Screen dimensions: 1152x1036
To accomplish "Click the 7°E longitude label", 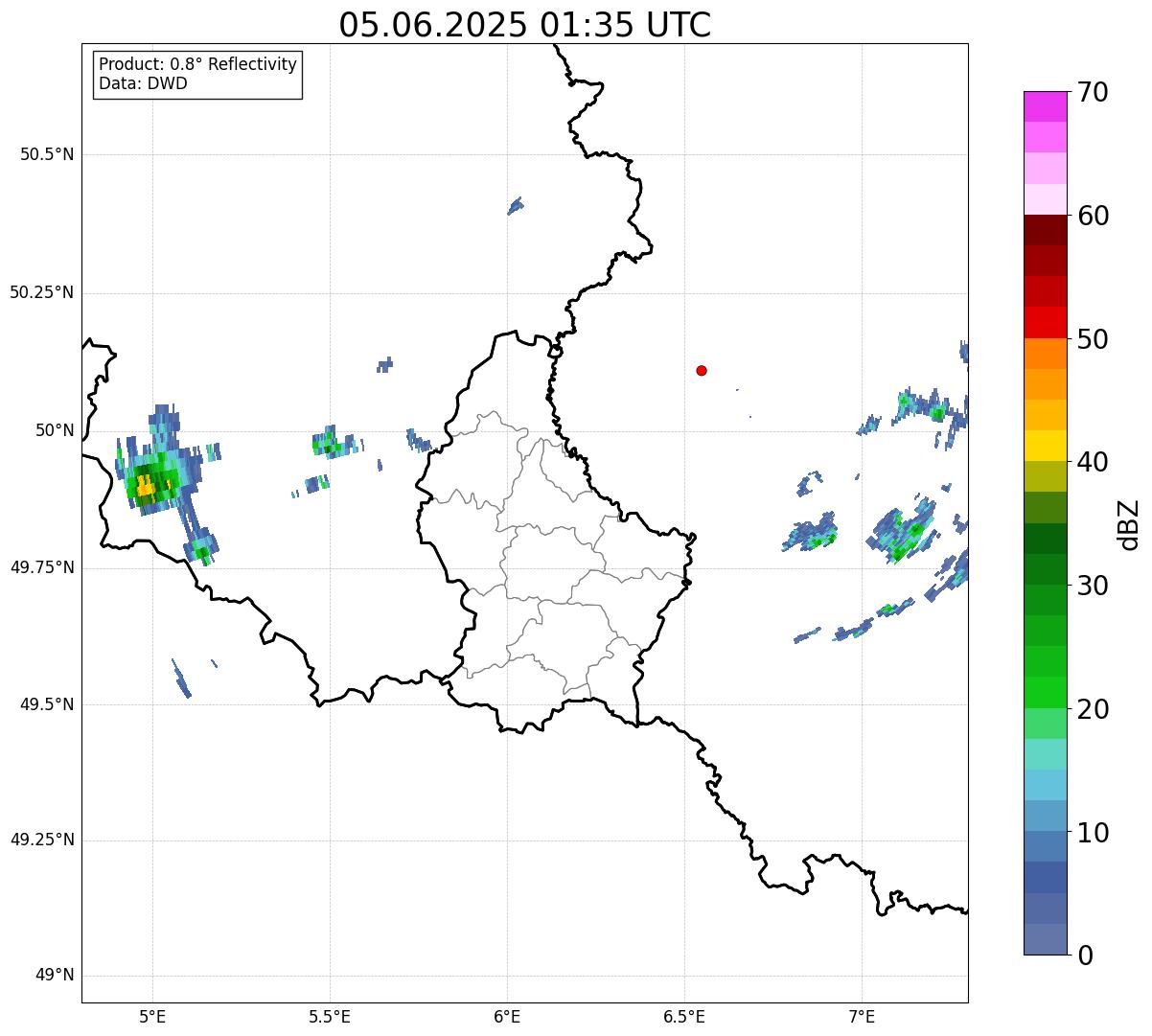I will pos(862,1016).
